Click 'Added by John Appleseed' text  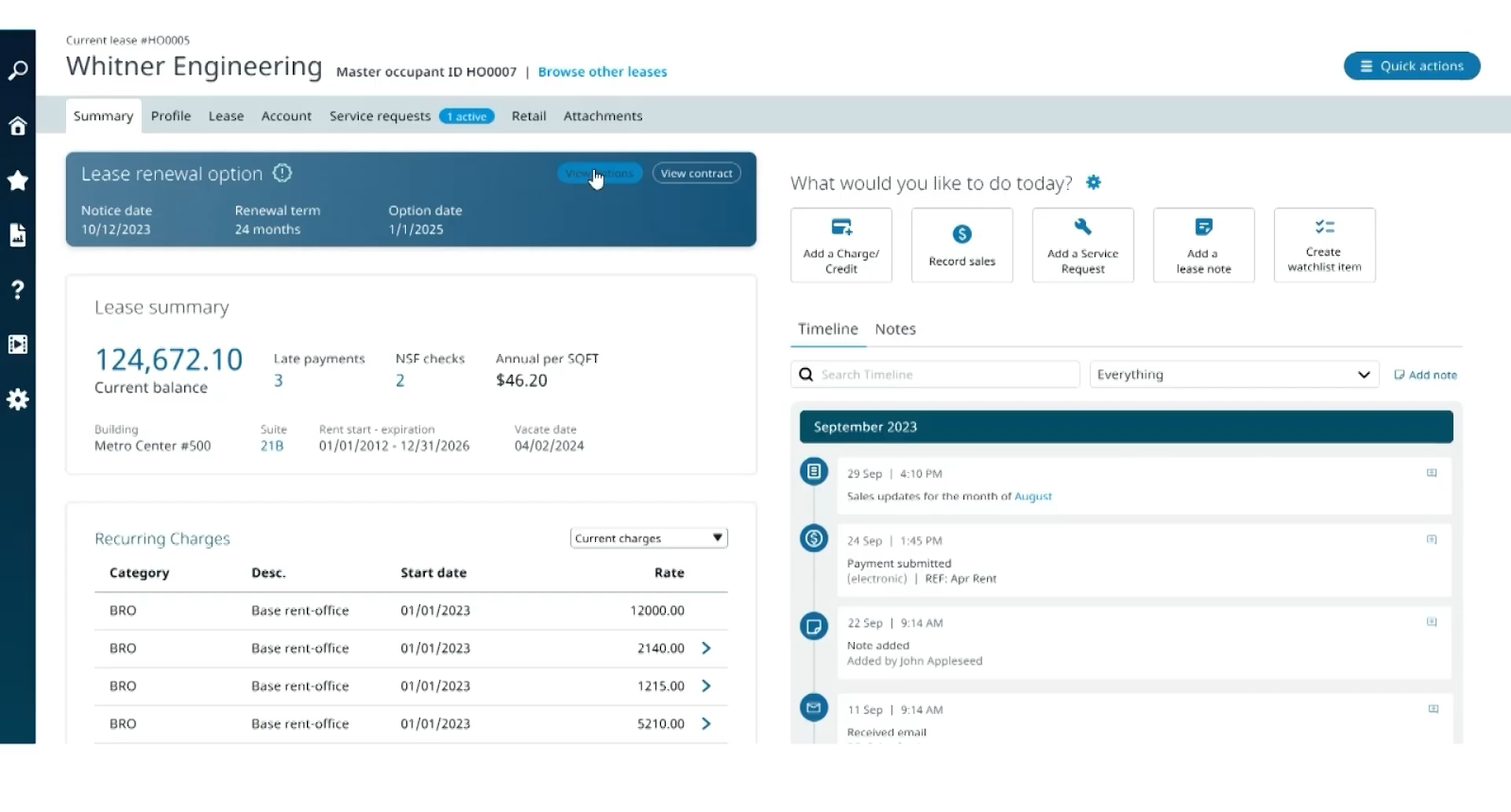pyautogui.click(x=914, y=661)
